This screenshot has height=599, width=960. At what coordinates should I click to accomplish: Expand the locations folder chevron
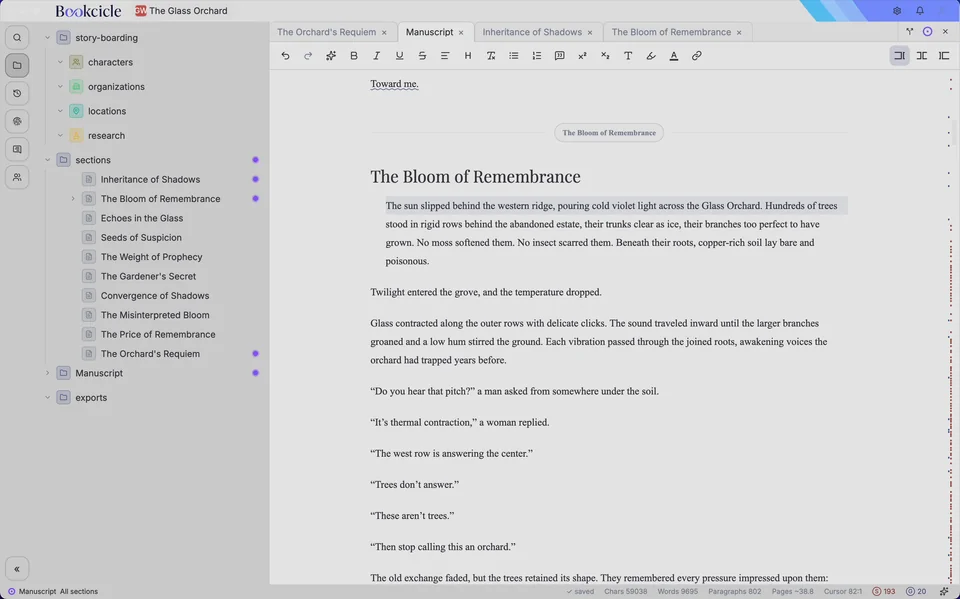pyautogui.click(x=60, y=111)
